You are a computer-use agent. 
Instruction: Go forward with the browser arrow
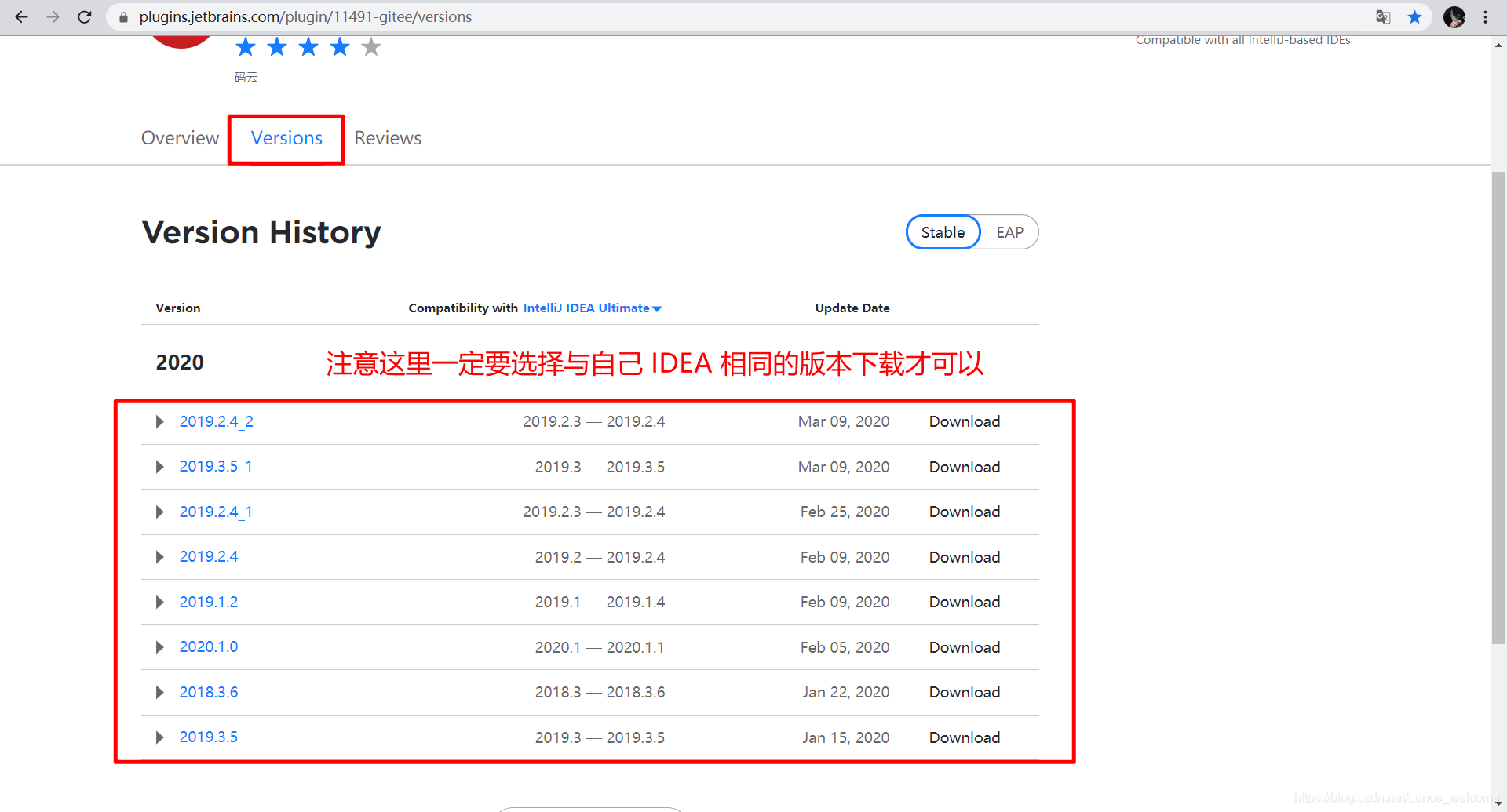(x=53, y=16)
